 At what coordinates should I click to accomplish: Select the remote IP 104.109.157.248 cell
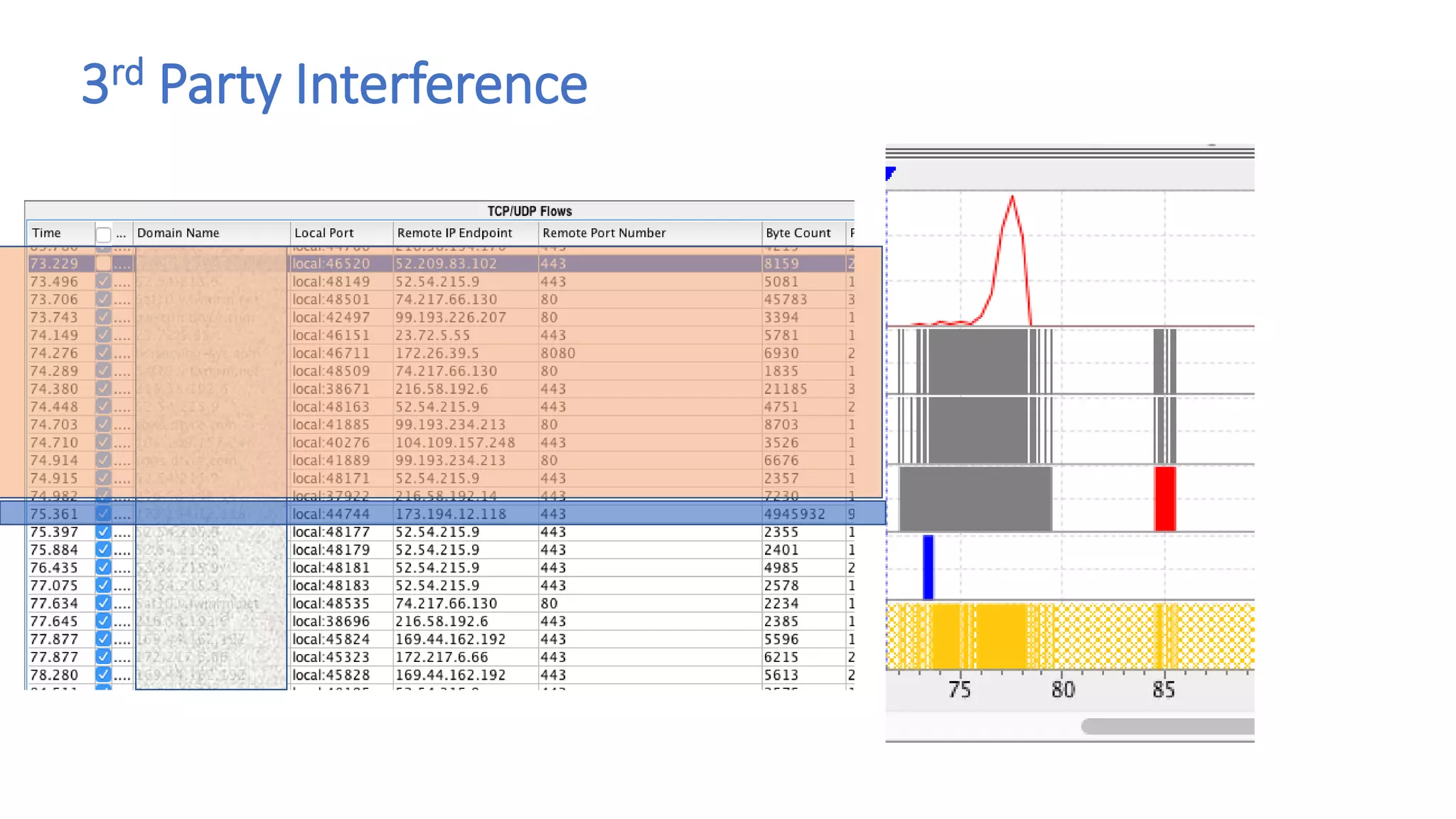(x=455, y=442)
